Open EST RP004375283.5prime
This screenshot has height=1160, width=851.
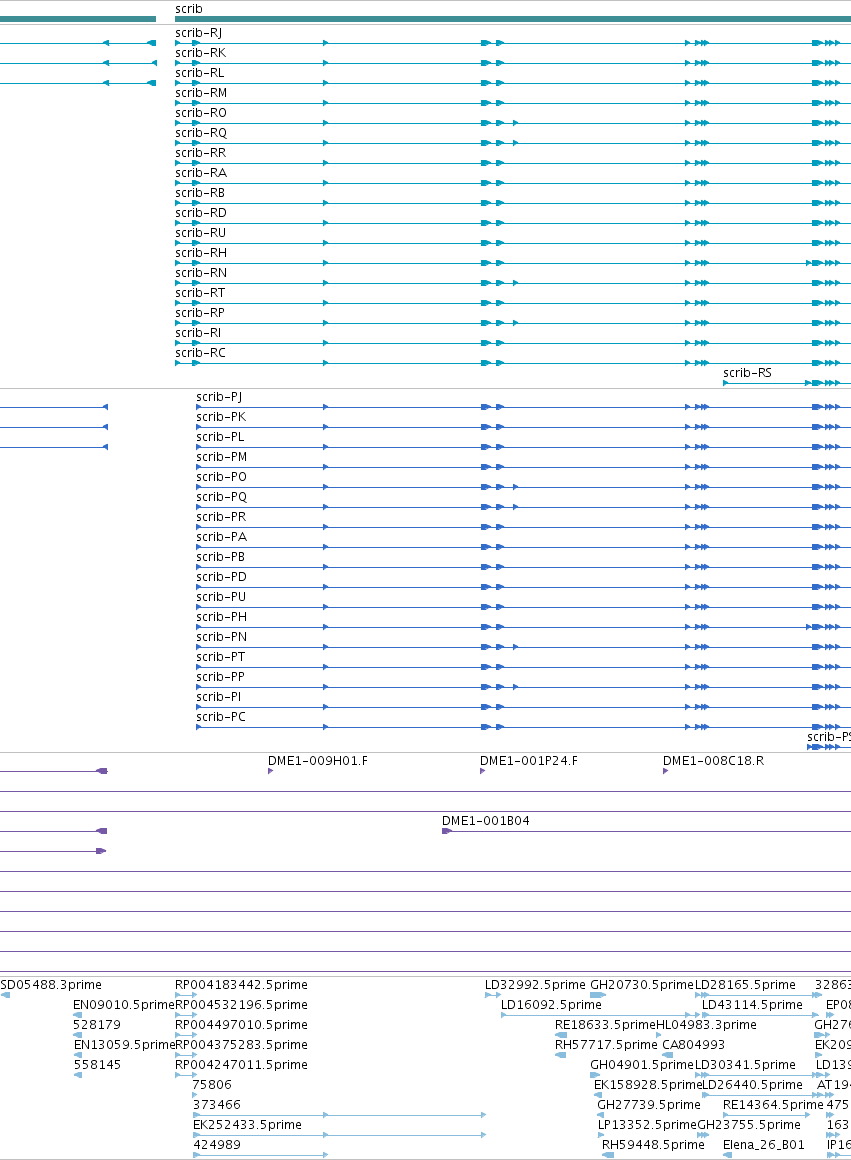click(241, 1045)
